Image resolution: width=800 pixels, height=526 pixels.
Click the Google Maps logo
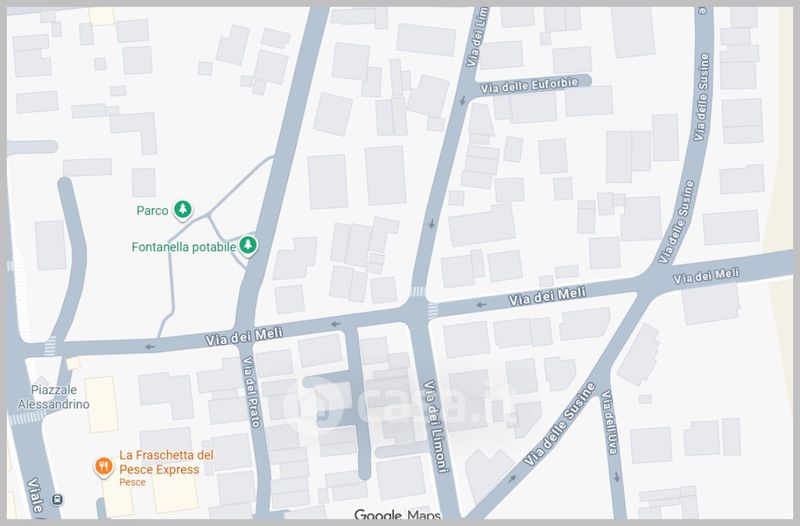click(399, 516)
